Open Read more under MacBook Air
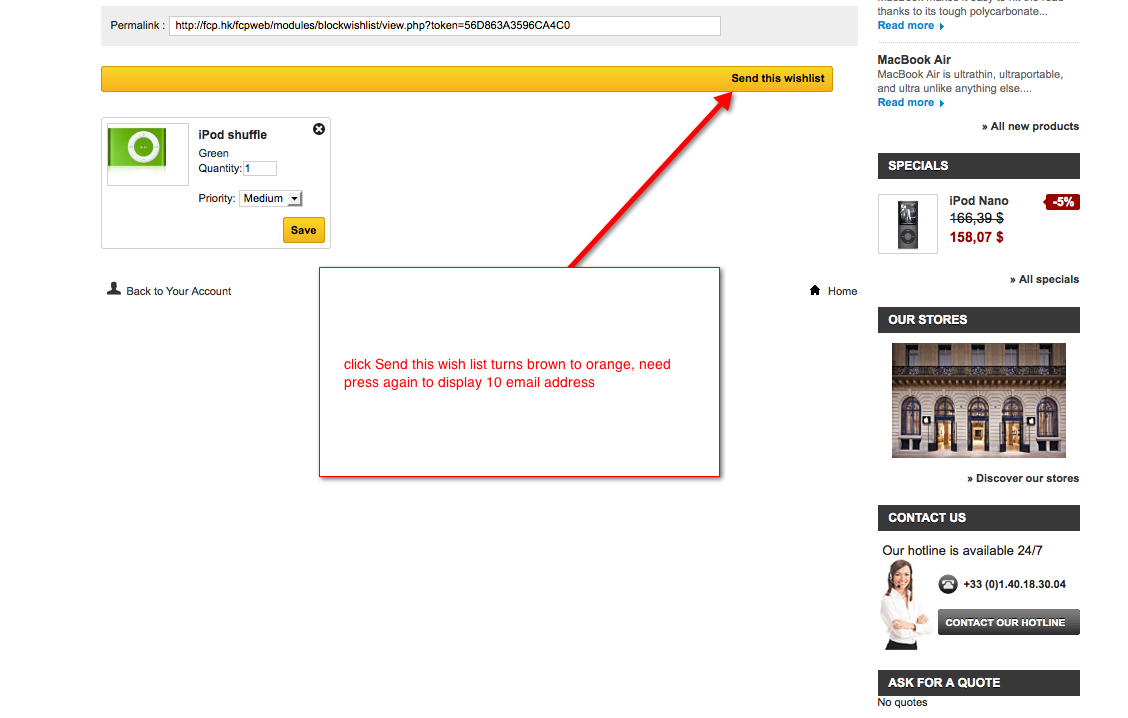The height and width of the screenshot is (718, 1128). click(x=910, y=103)
